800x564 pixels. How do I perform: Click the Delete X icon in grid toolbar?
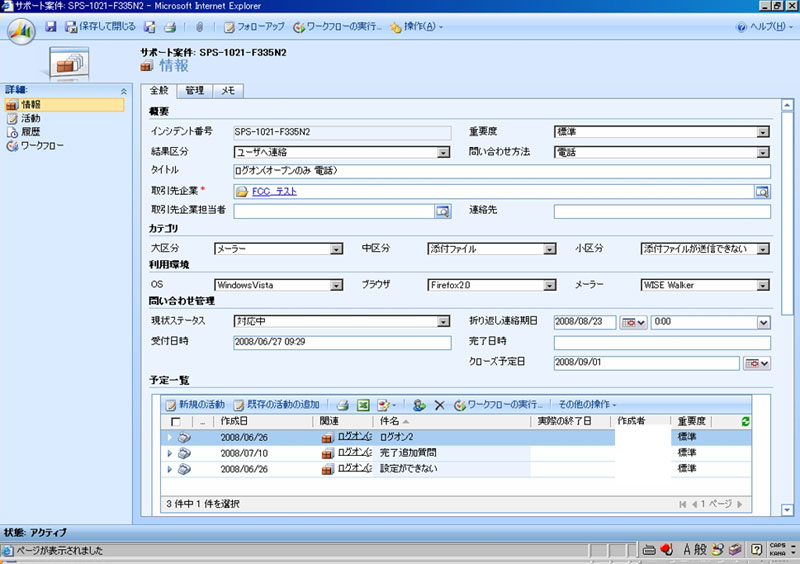pos(439,405)
